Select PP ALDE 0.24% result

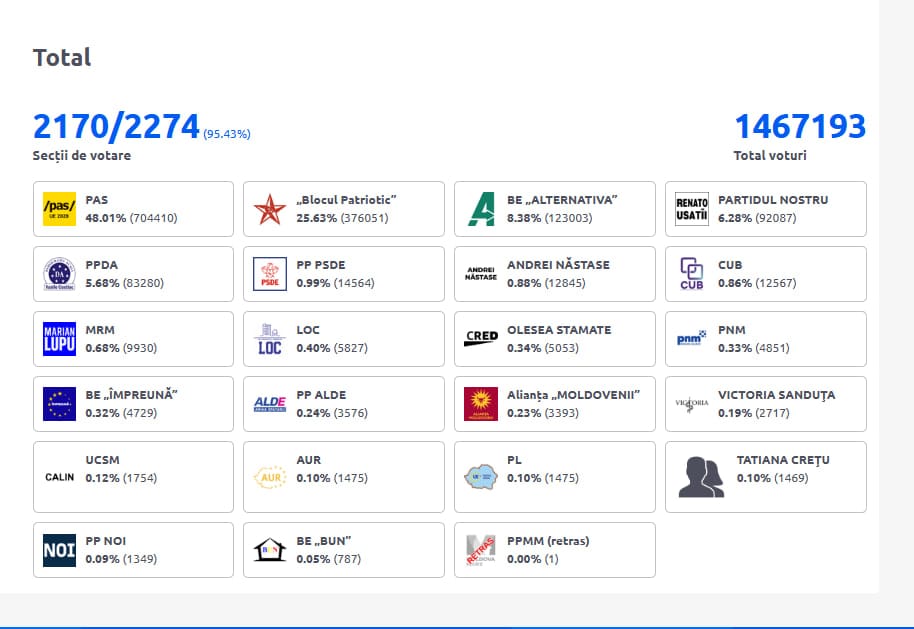click(332, 413)
